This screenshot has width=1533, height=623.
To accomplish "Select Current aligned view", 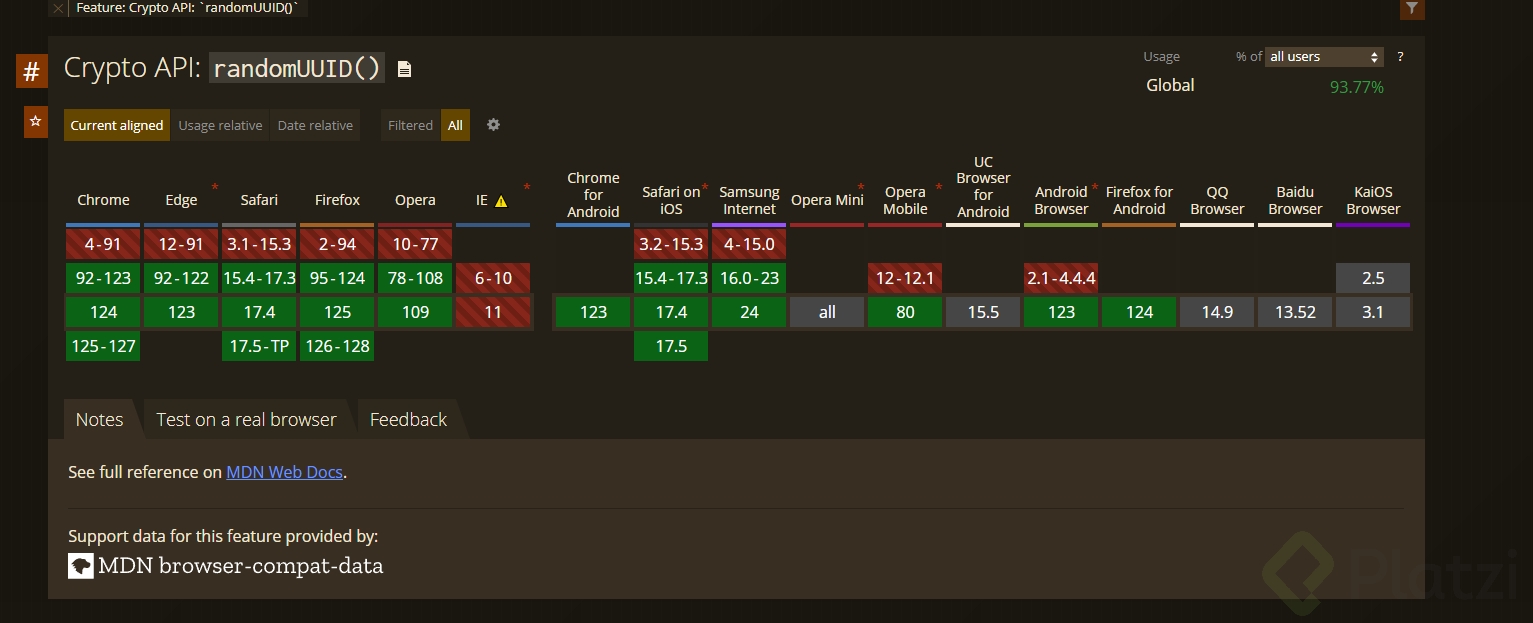I will tap(117, 125).
